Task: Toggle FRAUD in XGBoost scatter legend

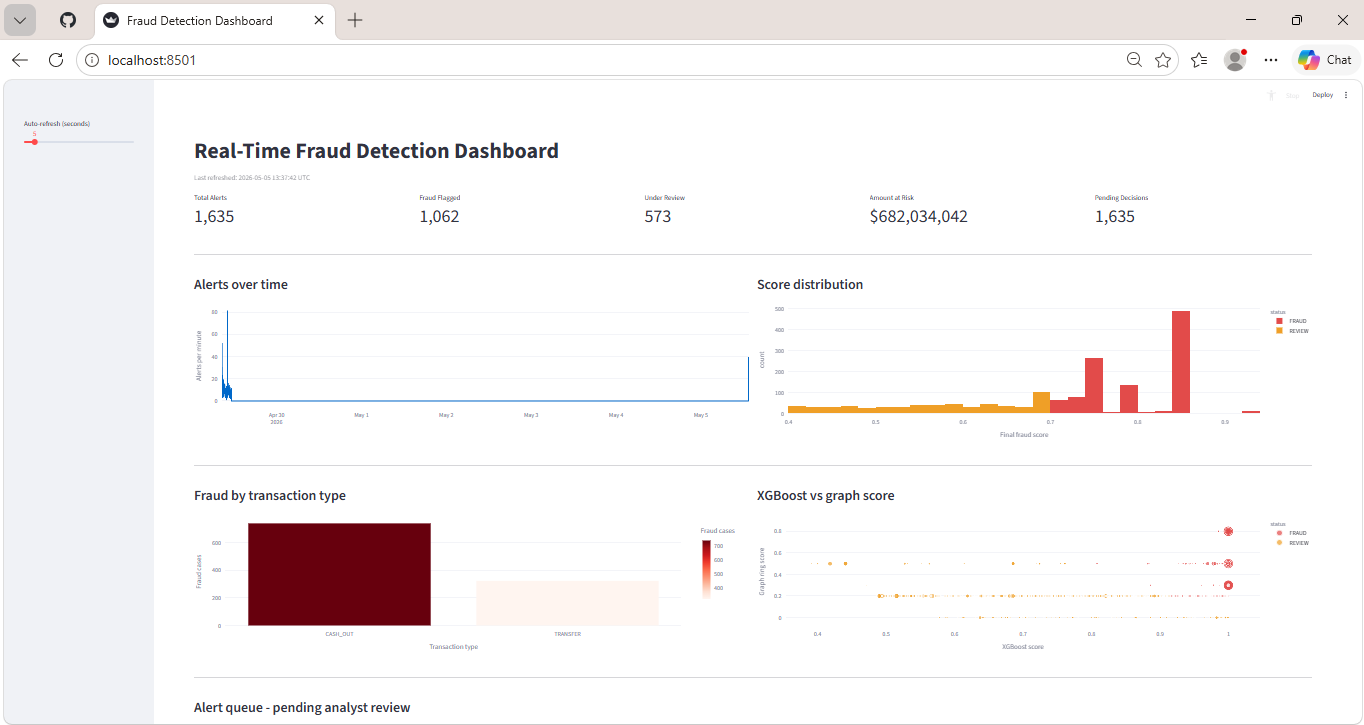Action: [1292, 533]
